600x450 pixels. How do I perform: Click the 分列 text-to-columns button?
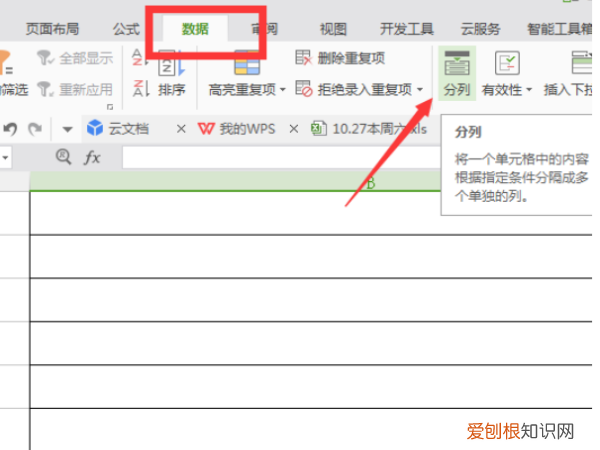(x=457, y=73)
